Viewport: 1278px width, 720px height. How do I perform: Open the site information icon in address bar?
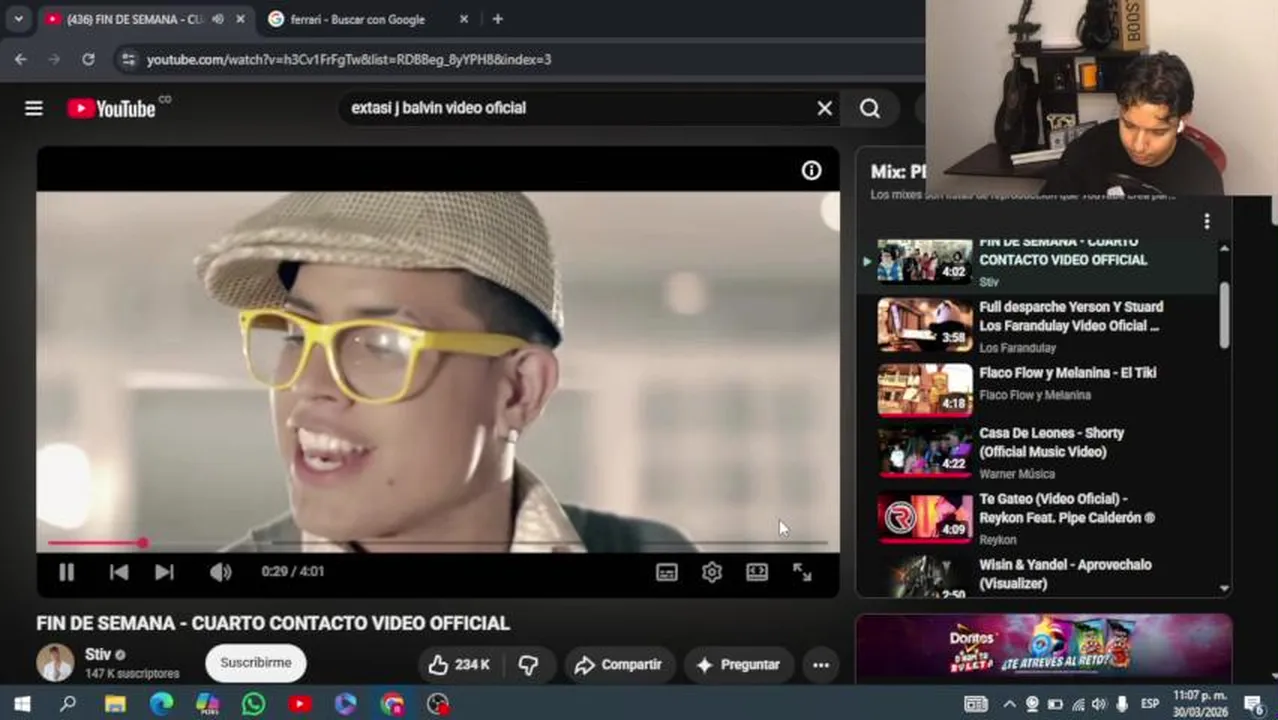[x=128, y=60]
